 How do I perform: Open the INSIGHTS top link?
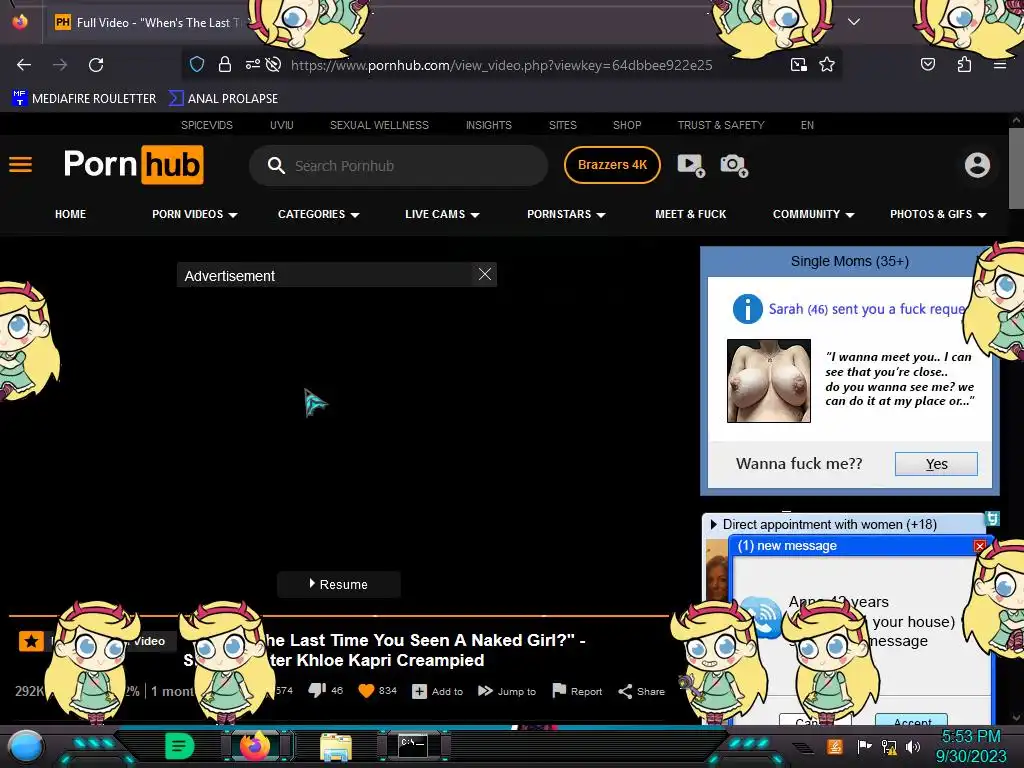tap(488, 125)
